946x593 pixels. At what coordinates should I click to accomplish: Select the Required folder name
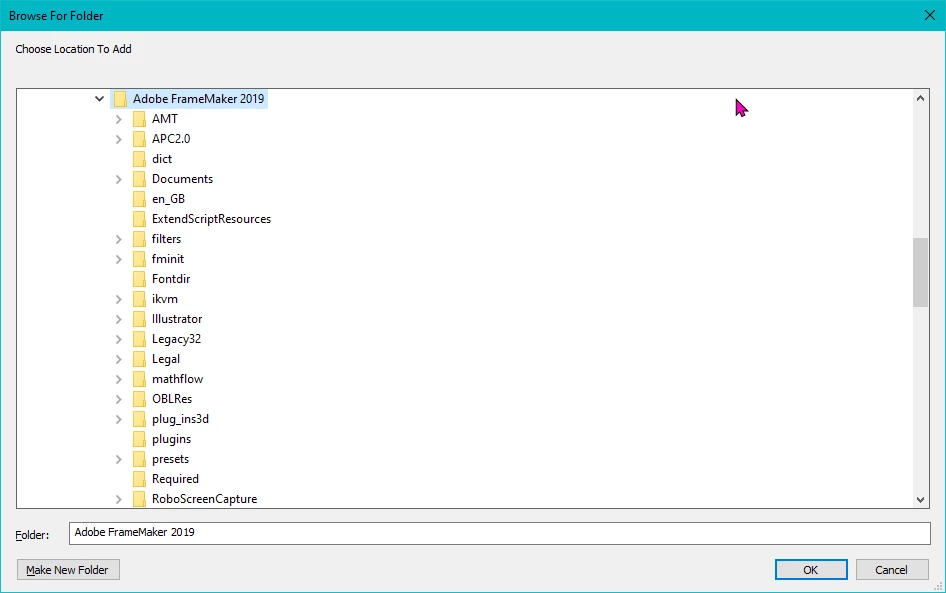(175, 479)
